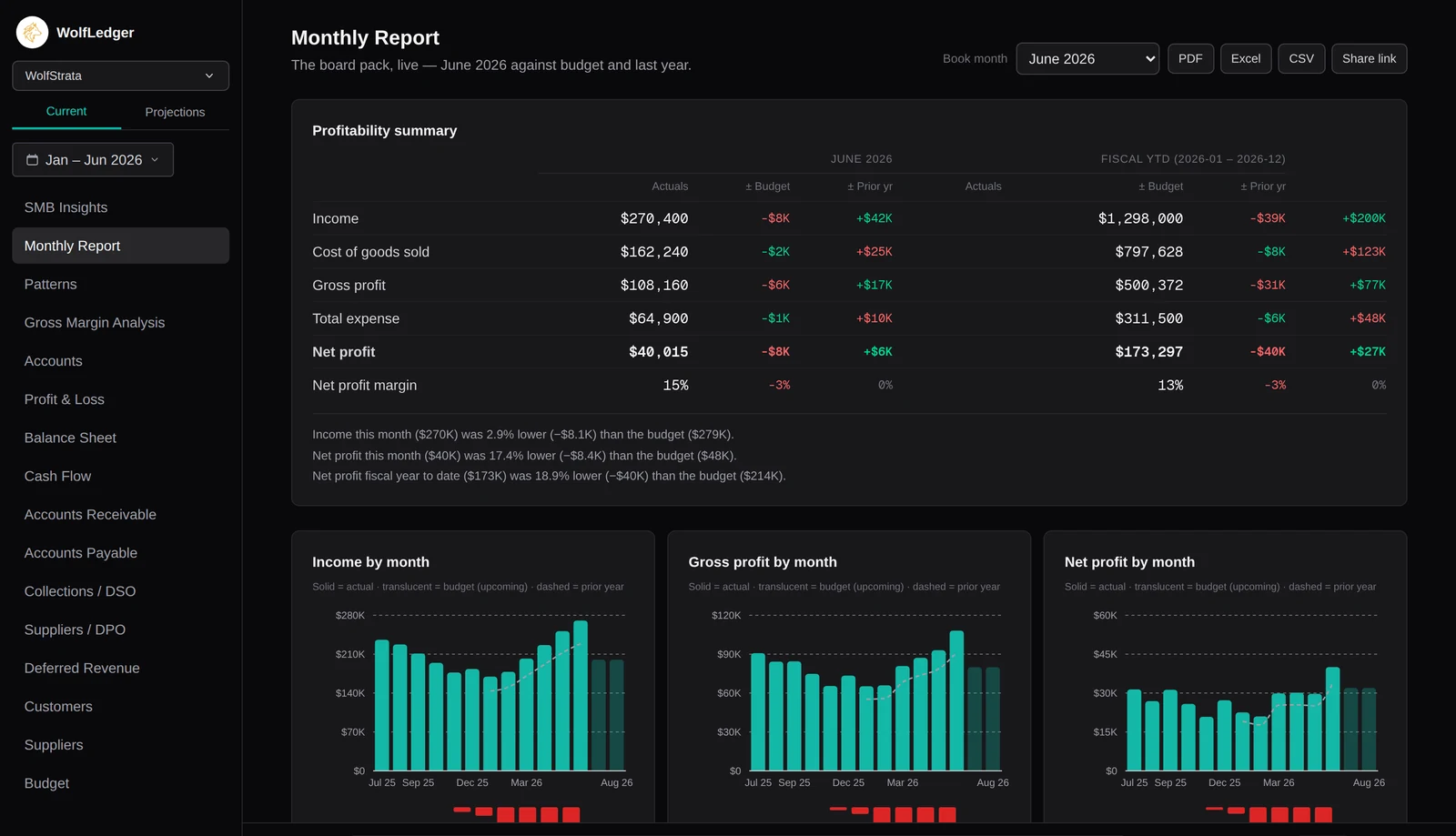Open Accounts Receivable
Image resolution: width=1456 pixels, height=836 pixels.
click(120, 515)
